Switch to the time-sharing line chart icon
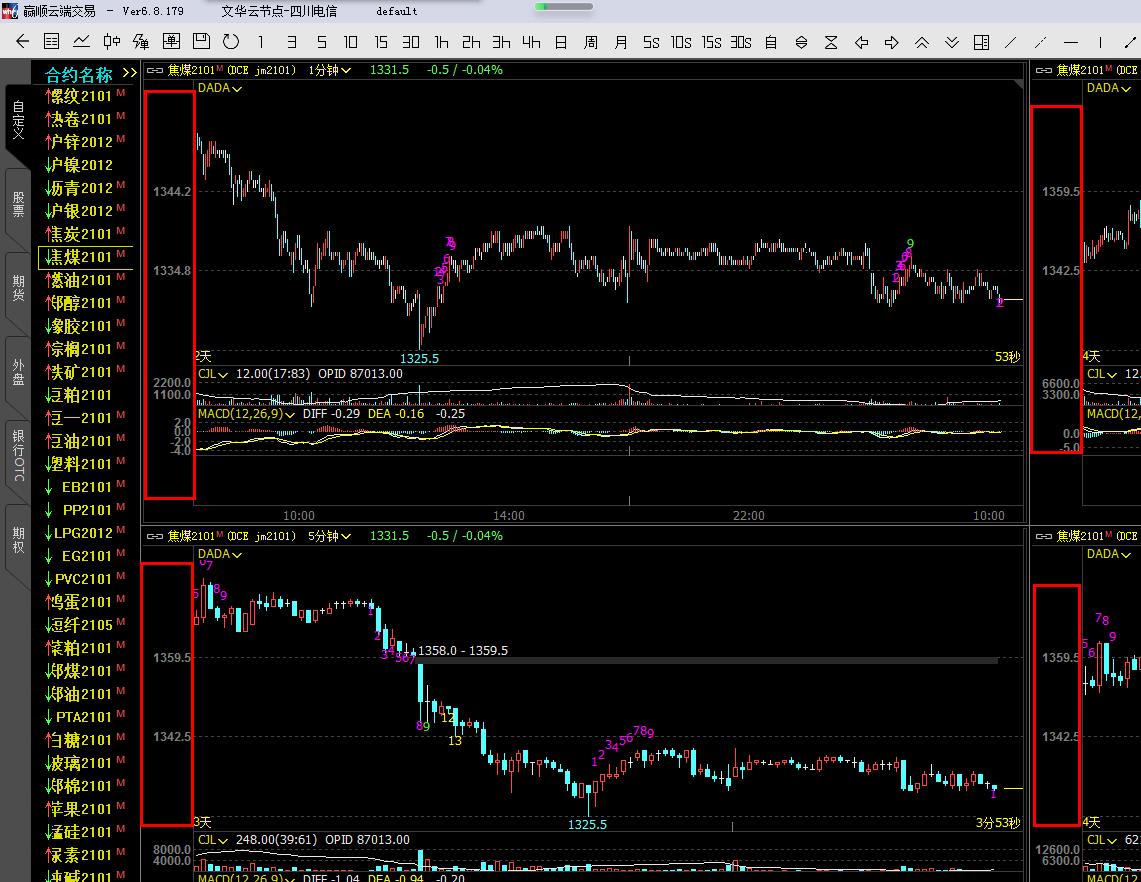The width and height of the screenshot is (1141, 882). (82, 42)
